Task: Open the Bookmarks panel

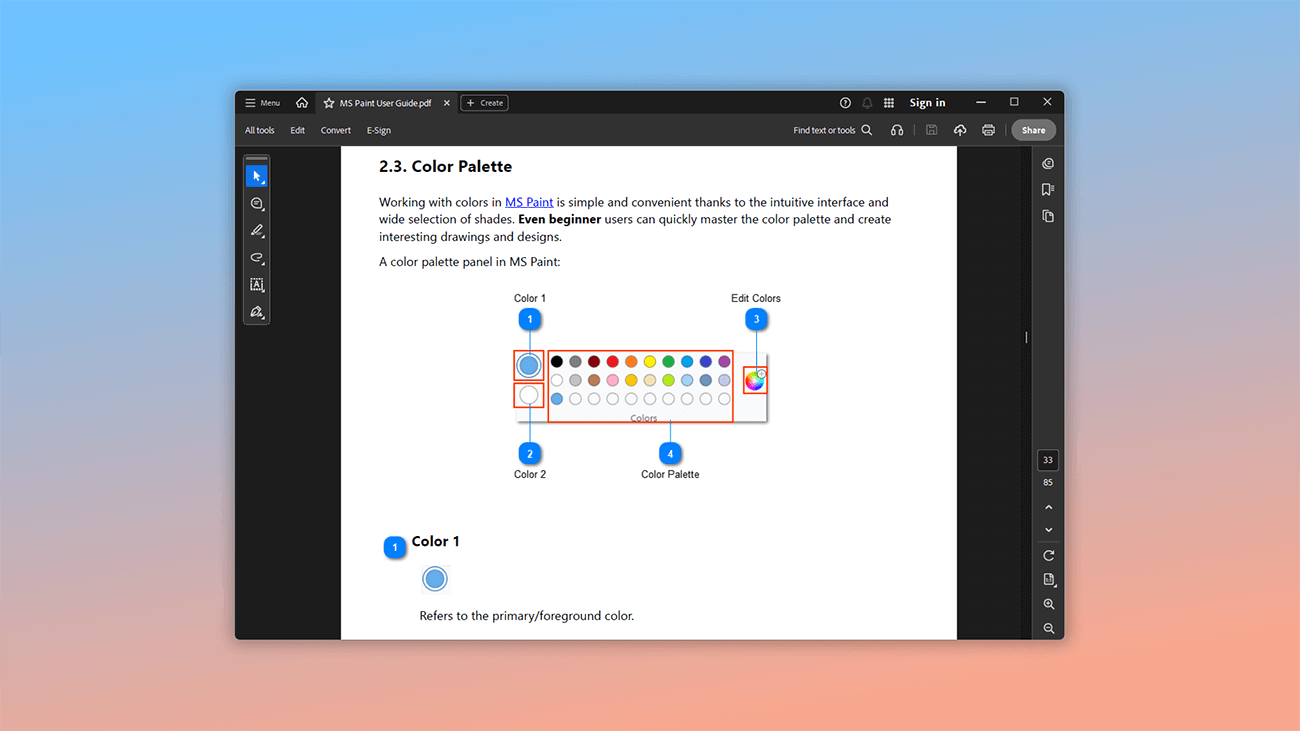Action: click(x=1047, y=189)
